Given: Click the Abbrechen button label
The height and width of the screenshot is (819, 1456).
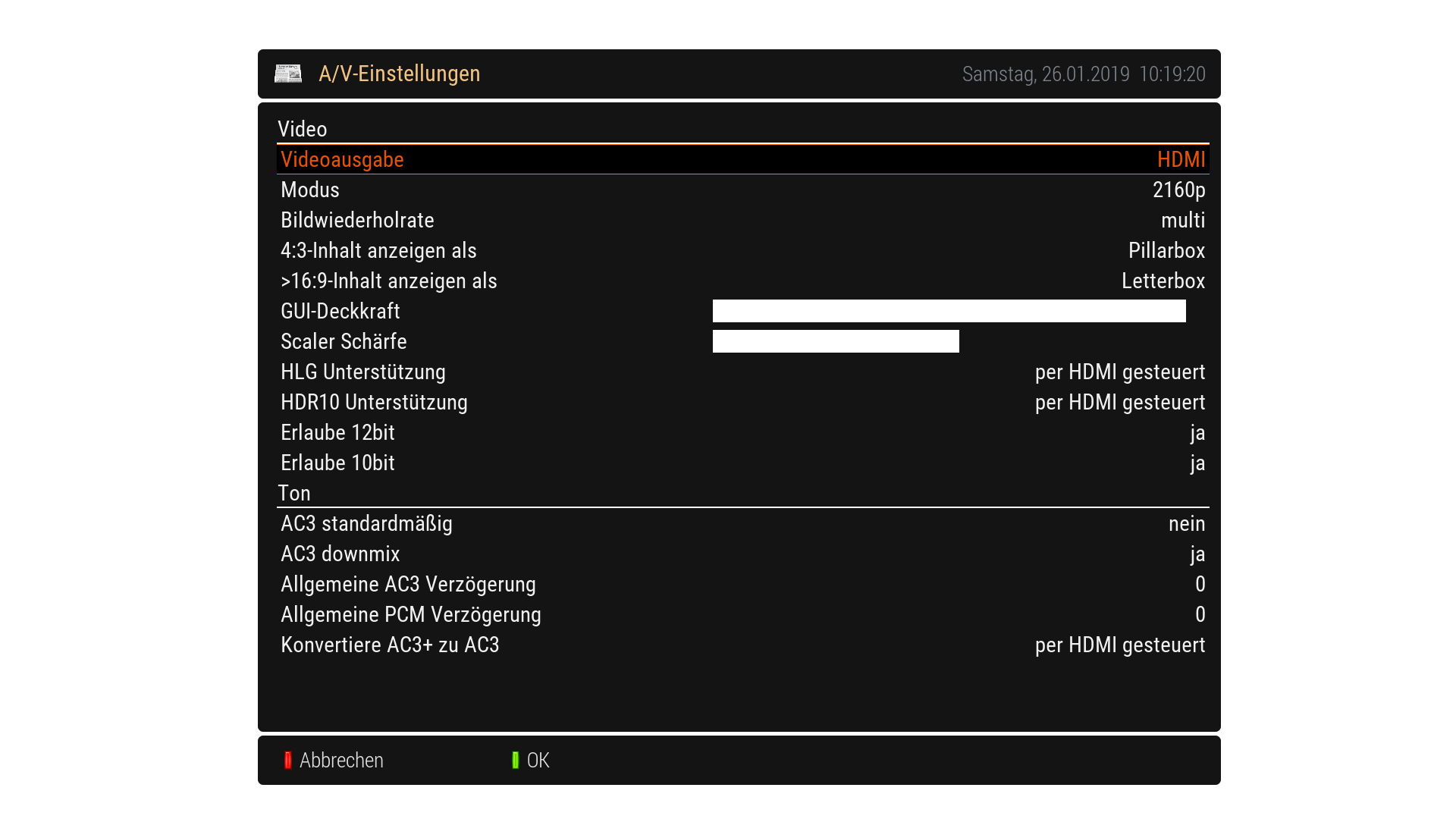Looking at the screenshot, I should (x=341, y=761).
